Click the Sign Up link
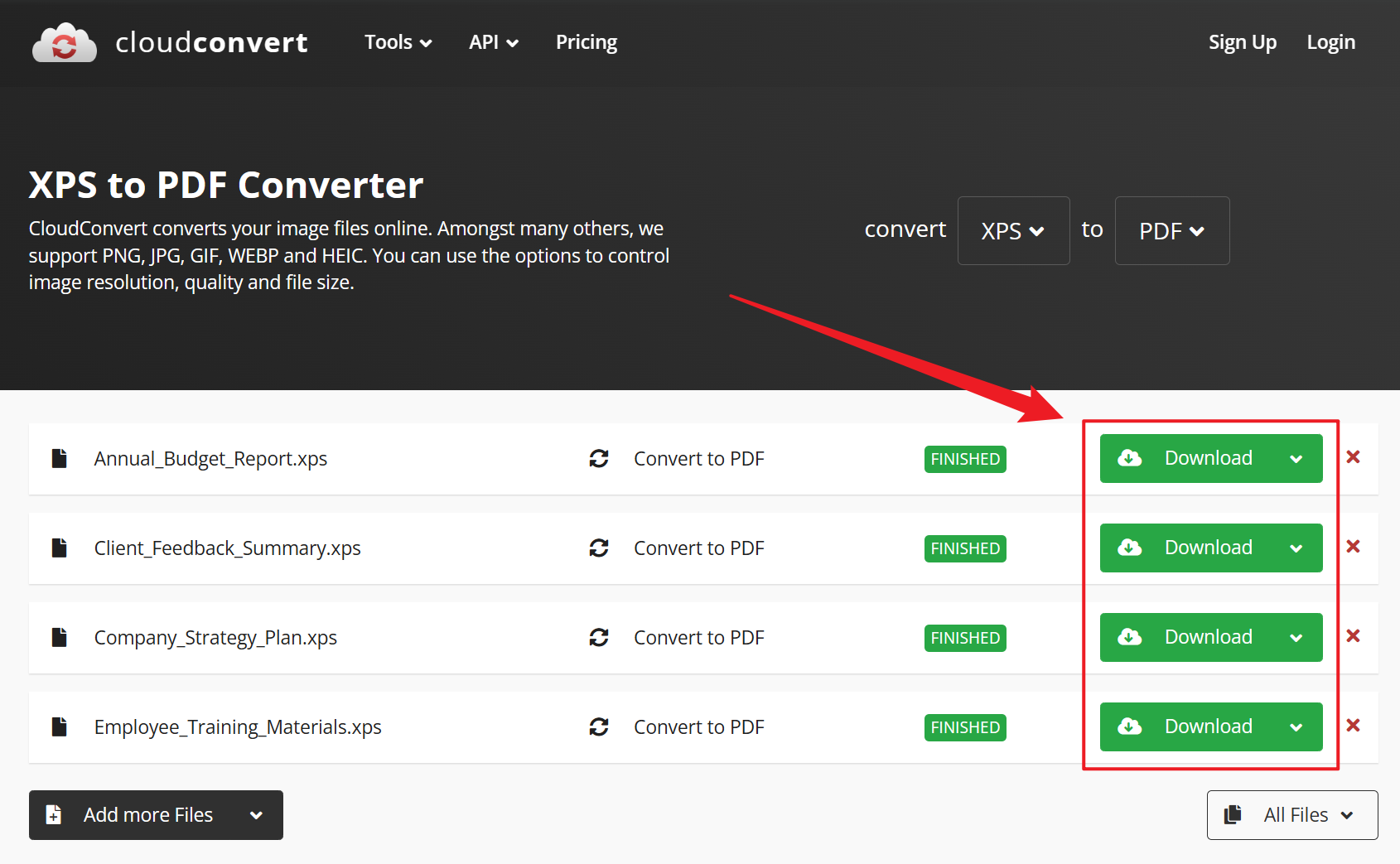 click(x=1242, y=42)
